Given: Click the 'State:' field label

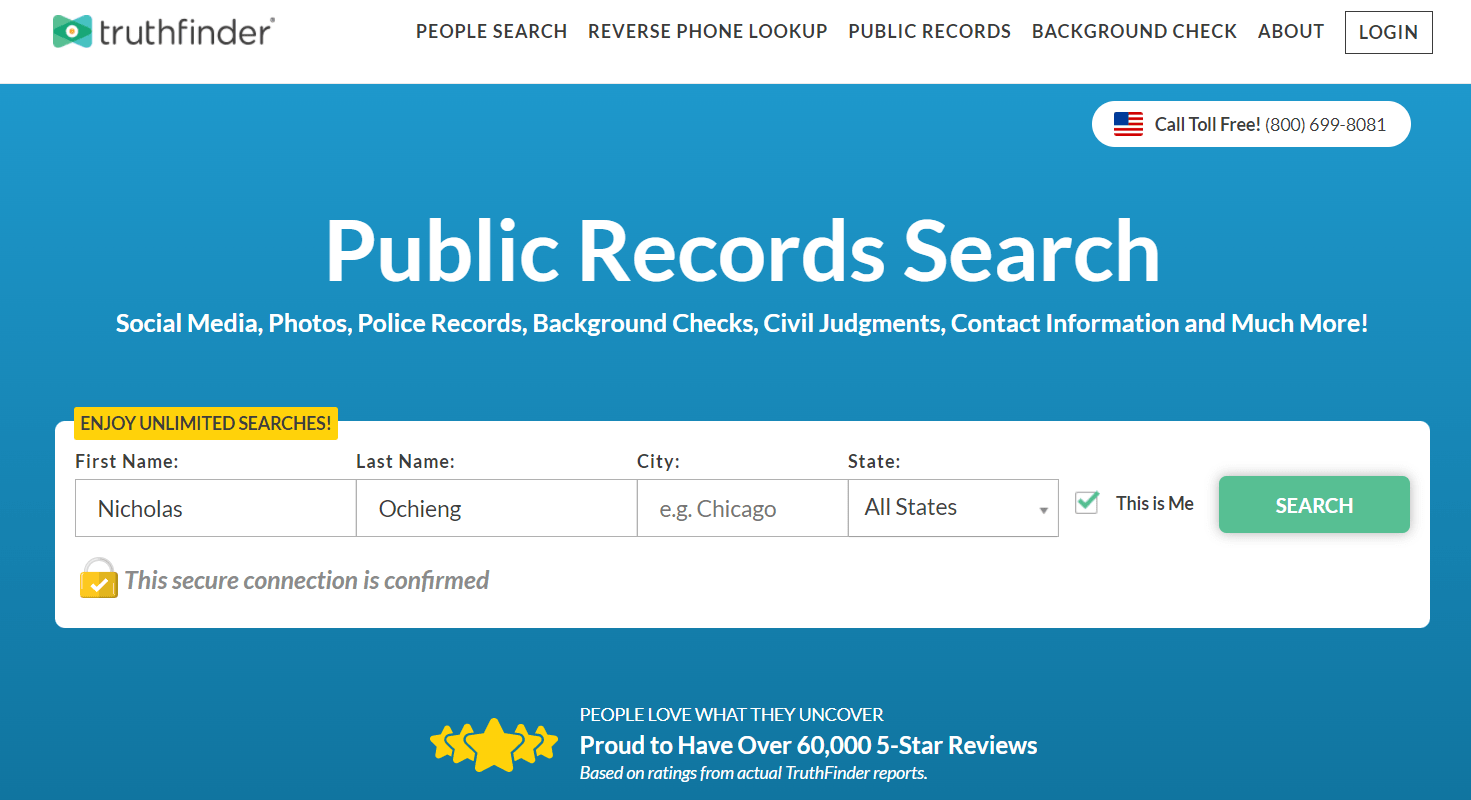Looking at the screenshot, I should pyautogui.click(x=874, y=461).
